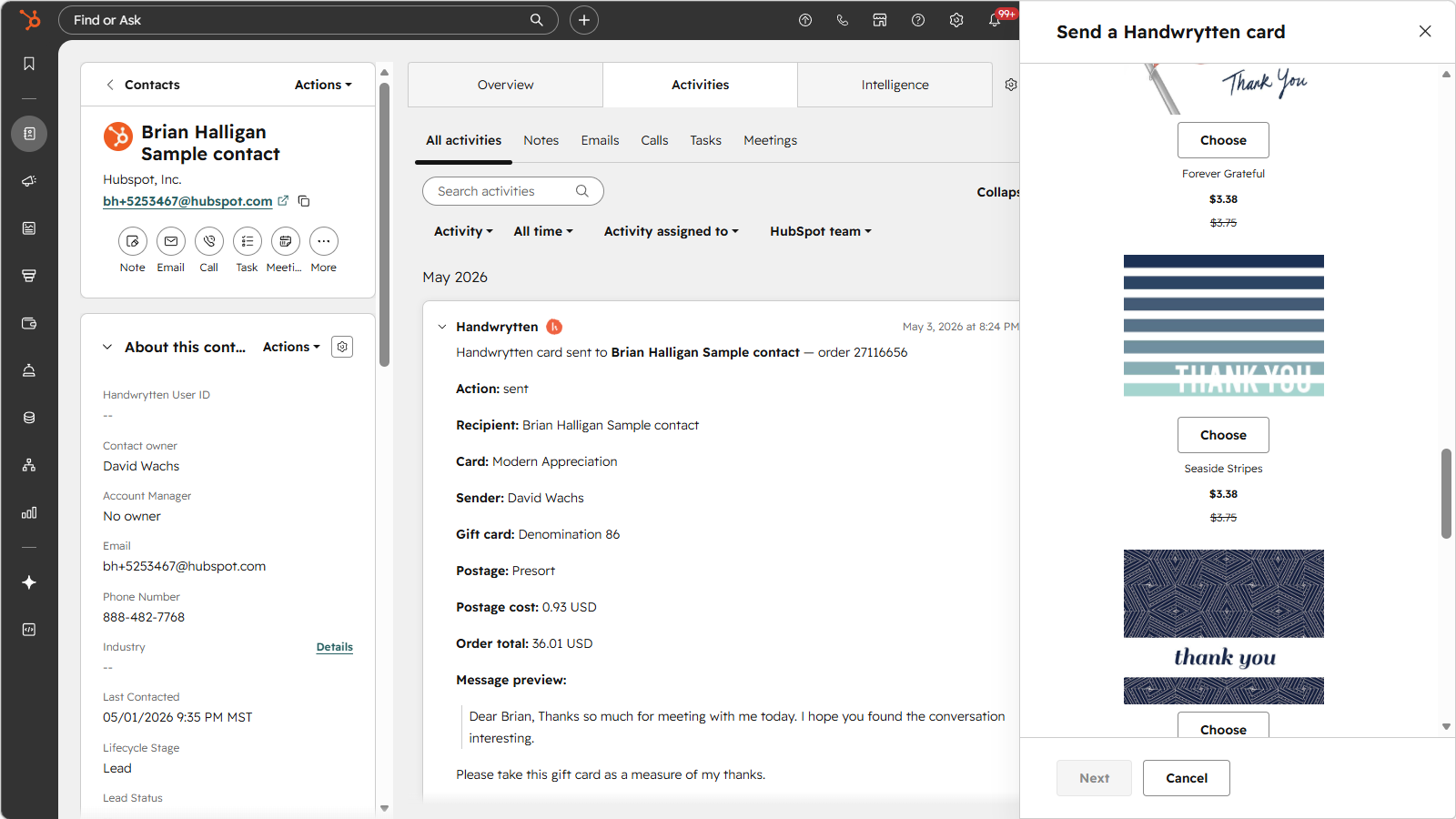
Task: Switch to the Overview tab
Action: click(x=506, y=85)
